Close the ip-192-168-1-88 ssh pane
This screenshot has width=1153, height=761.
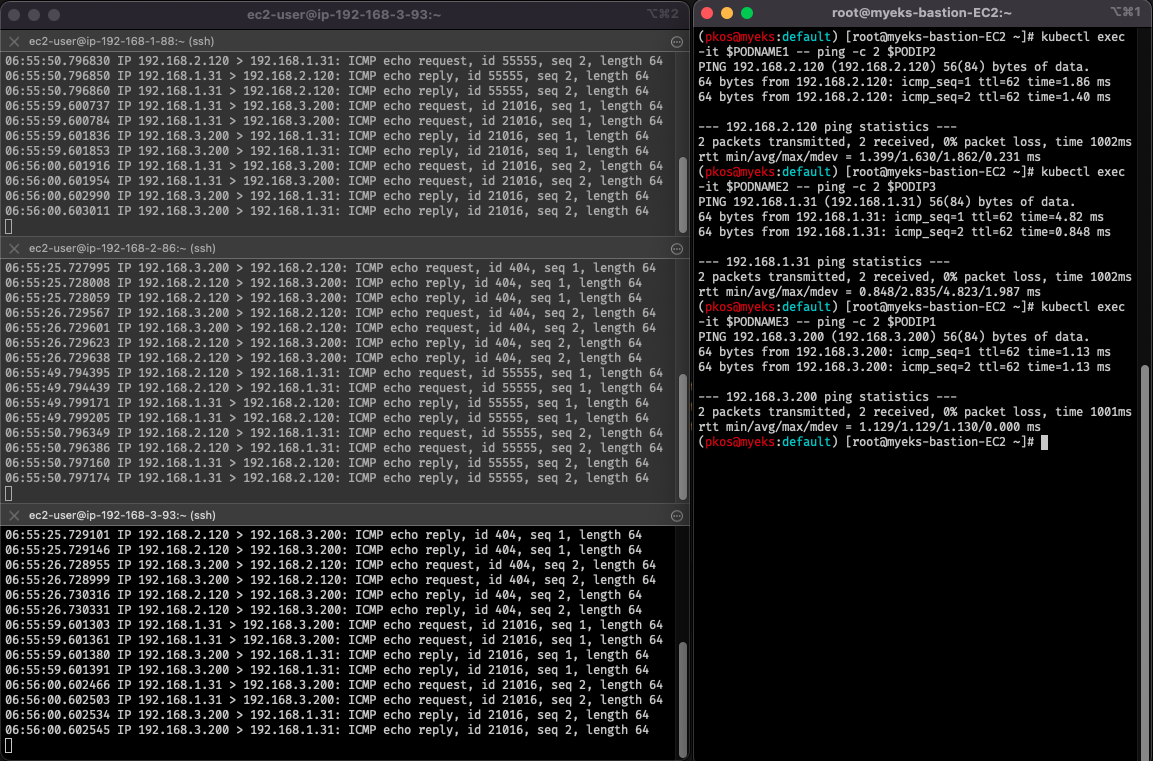coord(13,42)
